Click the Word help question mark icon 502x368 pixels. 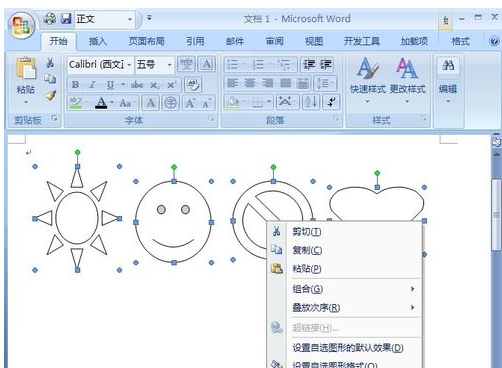[x=494, y=41]
